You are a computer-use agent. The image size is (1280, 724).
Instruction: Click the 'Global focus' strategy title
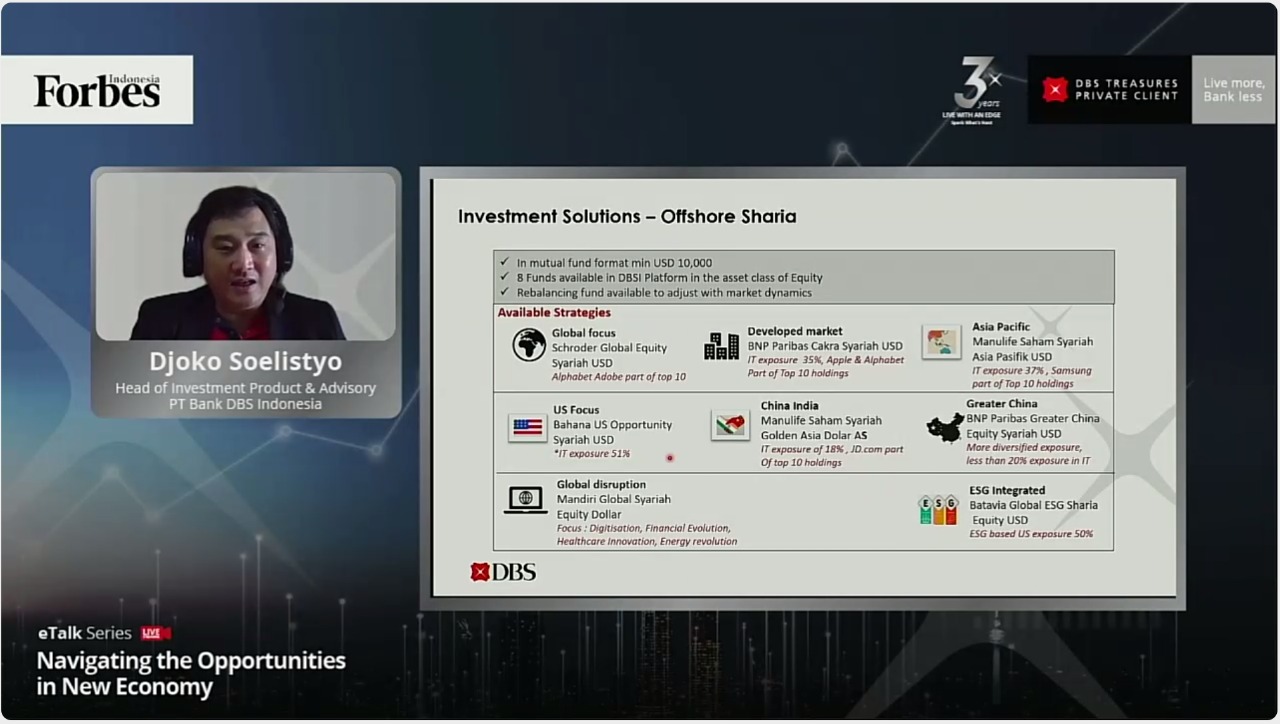584,333
